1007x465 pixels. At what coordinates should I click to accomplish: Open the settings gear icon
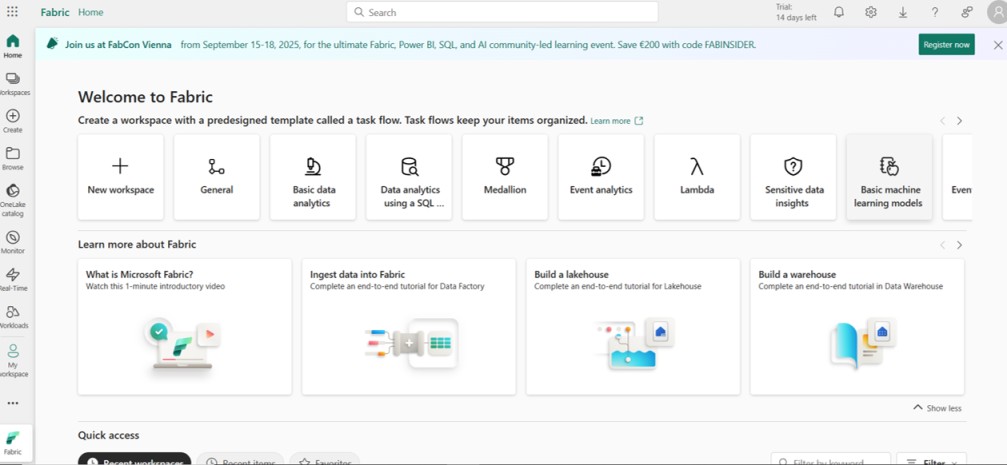871,12
